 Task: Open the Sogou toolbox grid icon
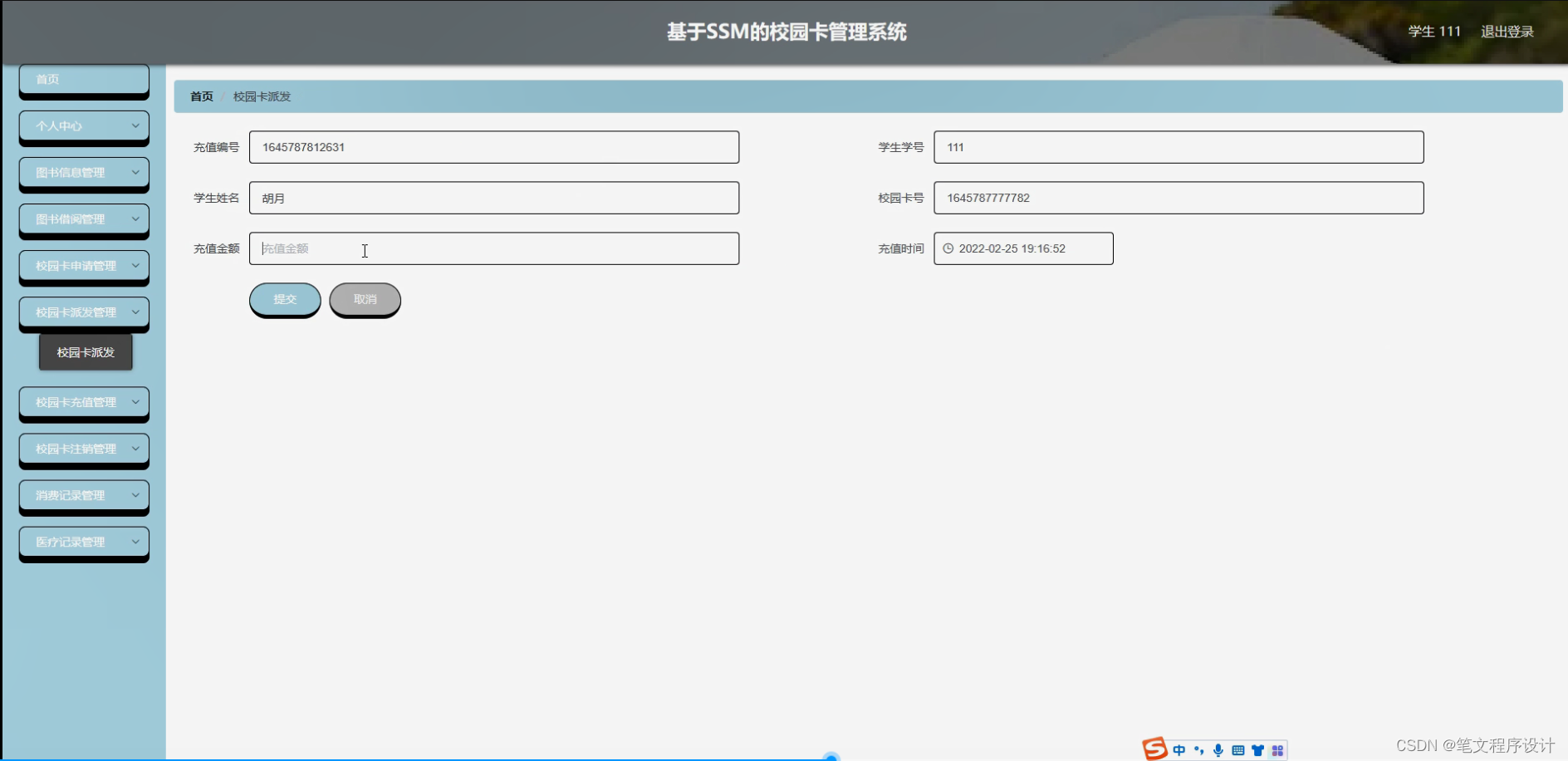point(1278,749)
